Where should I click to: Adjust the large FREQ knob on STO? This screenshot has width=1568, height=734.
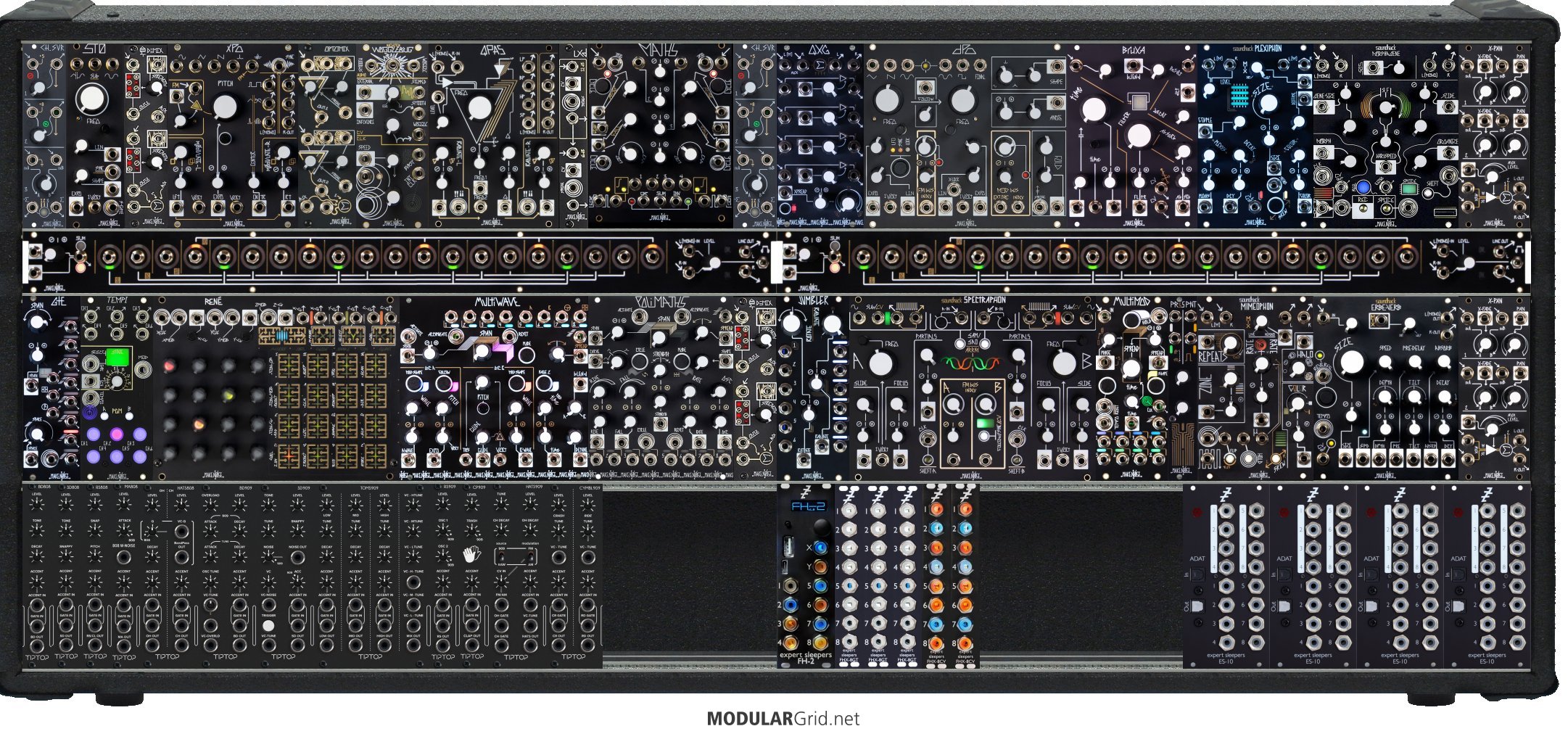[91, 98]
